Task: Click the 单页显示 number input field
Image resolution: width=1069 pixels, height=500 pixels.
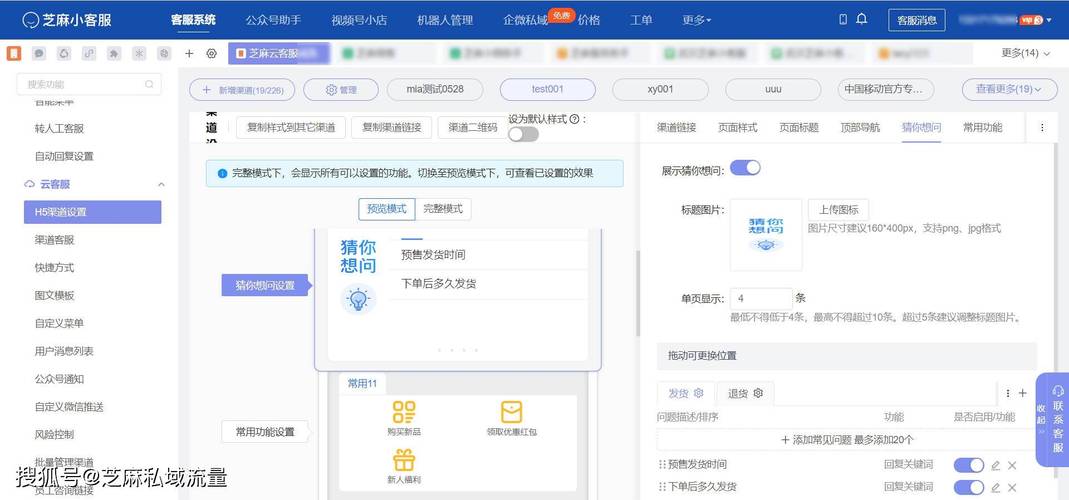Action: click(x=761, y=299)
